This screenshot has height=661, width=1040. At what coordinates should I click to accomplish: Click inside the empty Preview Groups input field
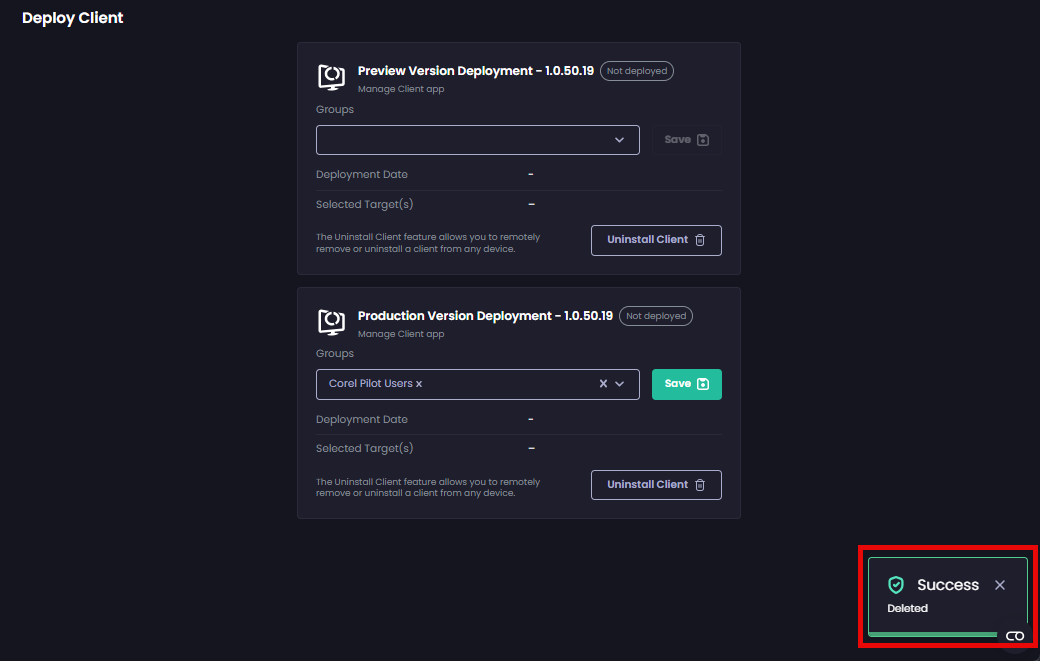(470, 139)
